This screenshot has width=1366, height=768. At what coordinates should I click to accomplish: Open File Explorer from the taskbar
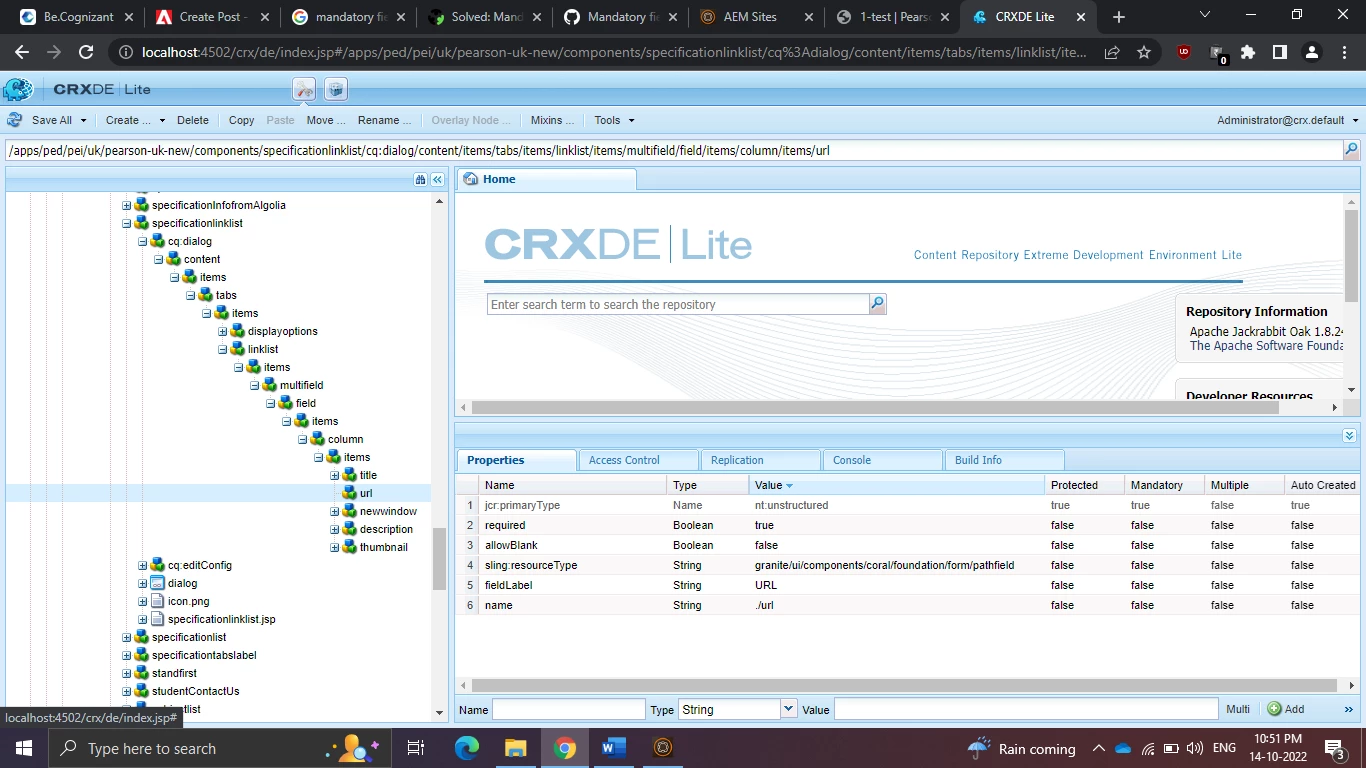516,748
